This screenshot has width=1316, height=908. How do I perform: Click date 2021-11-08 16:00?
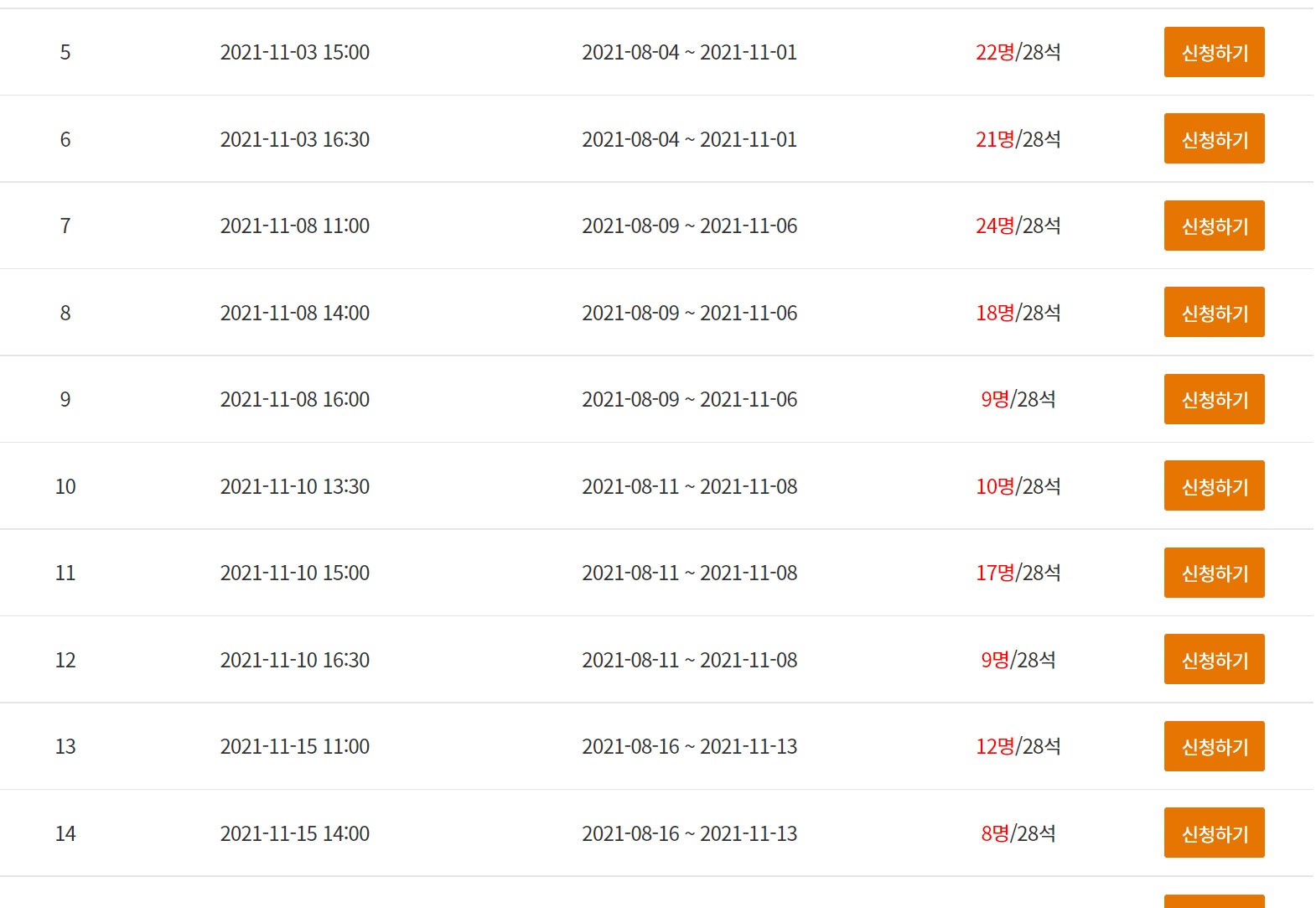coord(294,400)
